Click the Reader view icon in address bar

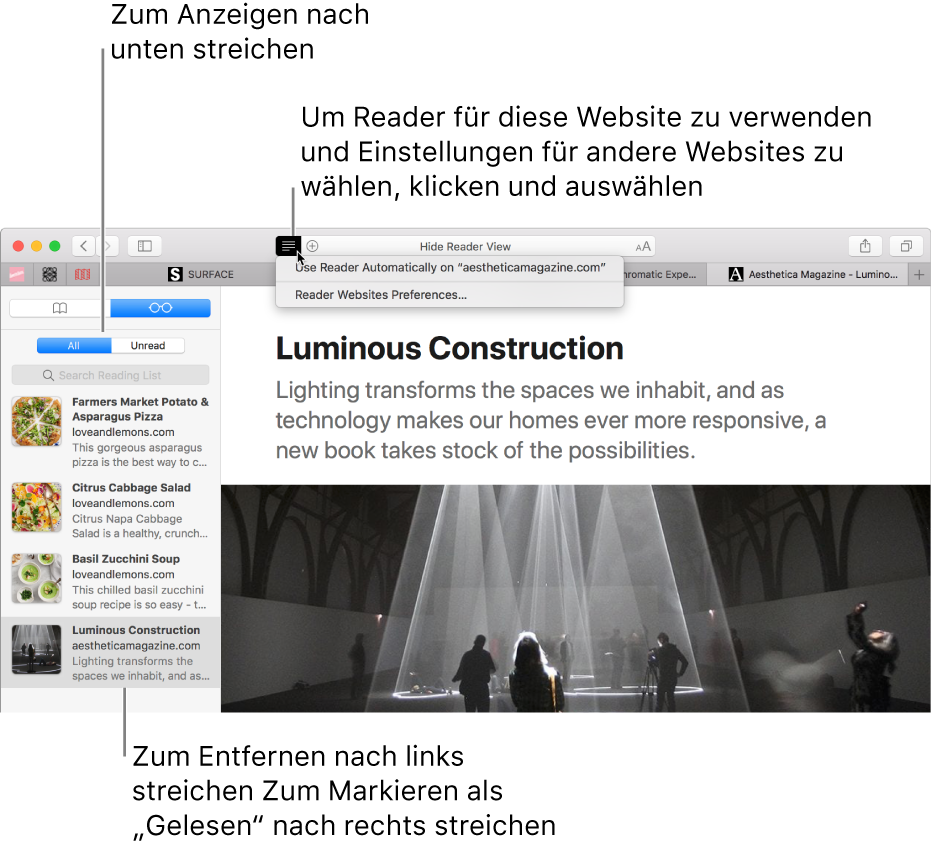click(x=288, y=246)
